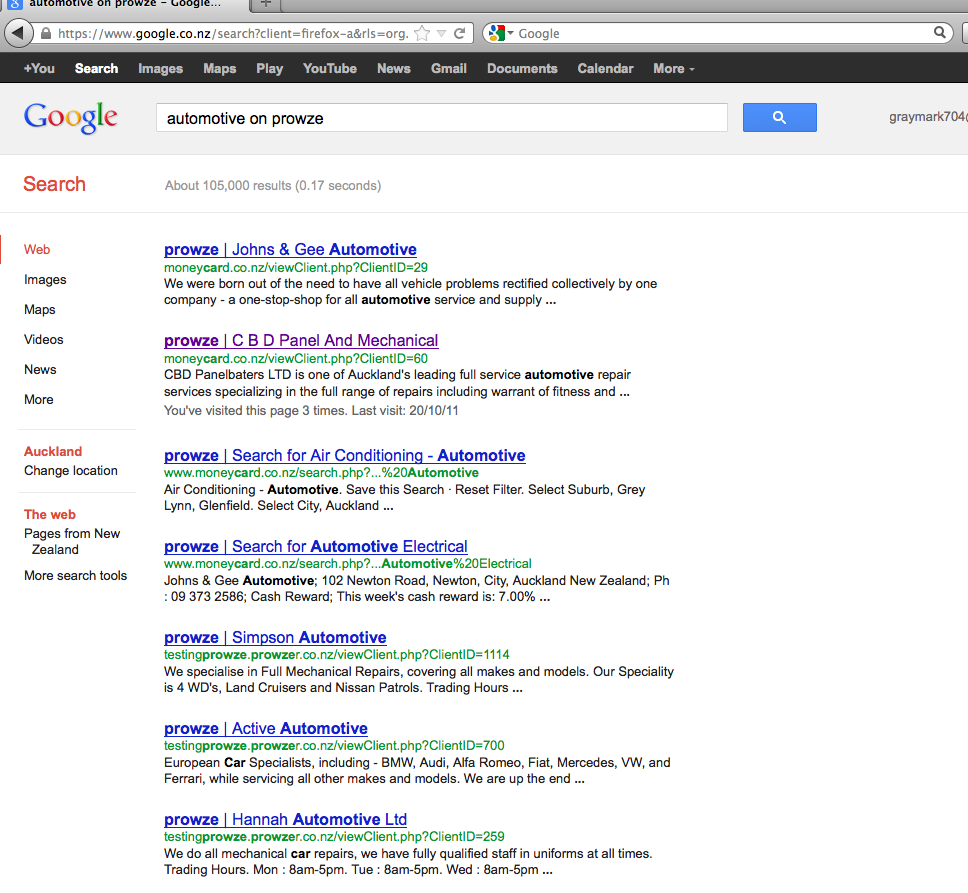
Task: Select the automotive on prowze browser tab
Action: click(123, 4)
